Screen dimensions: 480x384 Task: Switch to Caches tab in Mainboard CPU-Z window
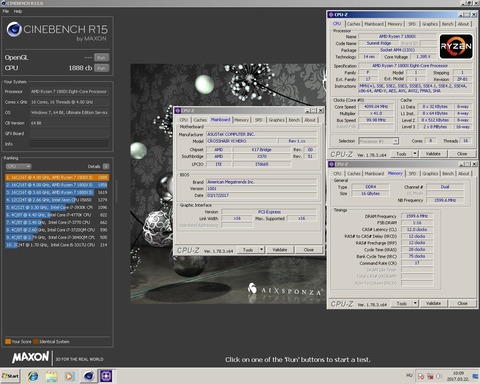200,120
